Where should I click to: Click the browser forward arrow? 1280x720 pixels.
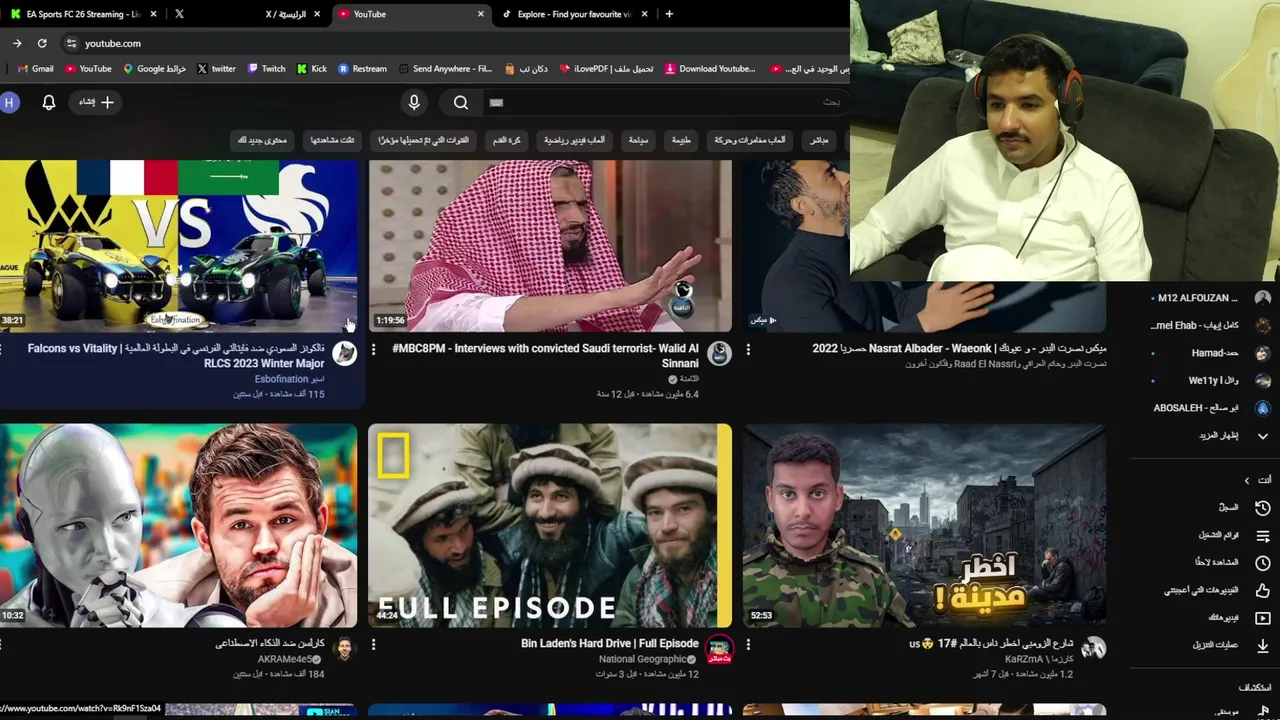17,43
